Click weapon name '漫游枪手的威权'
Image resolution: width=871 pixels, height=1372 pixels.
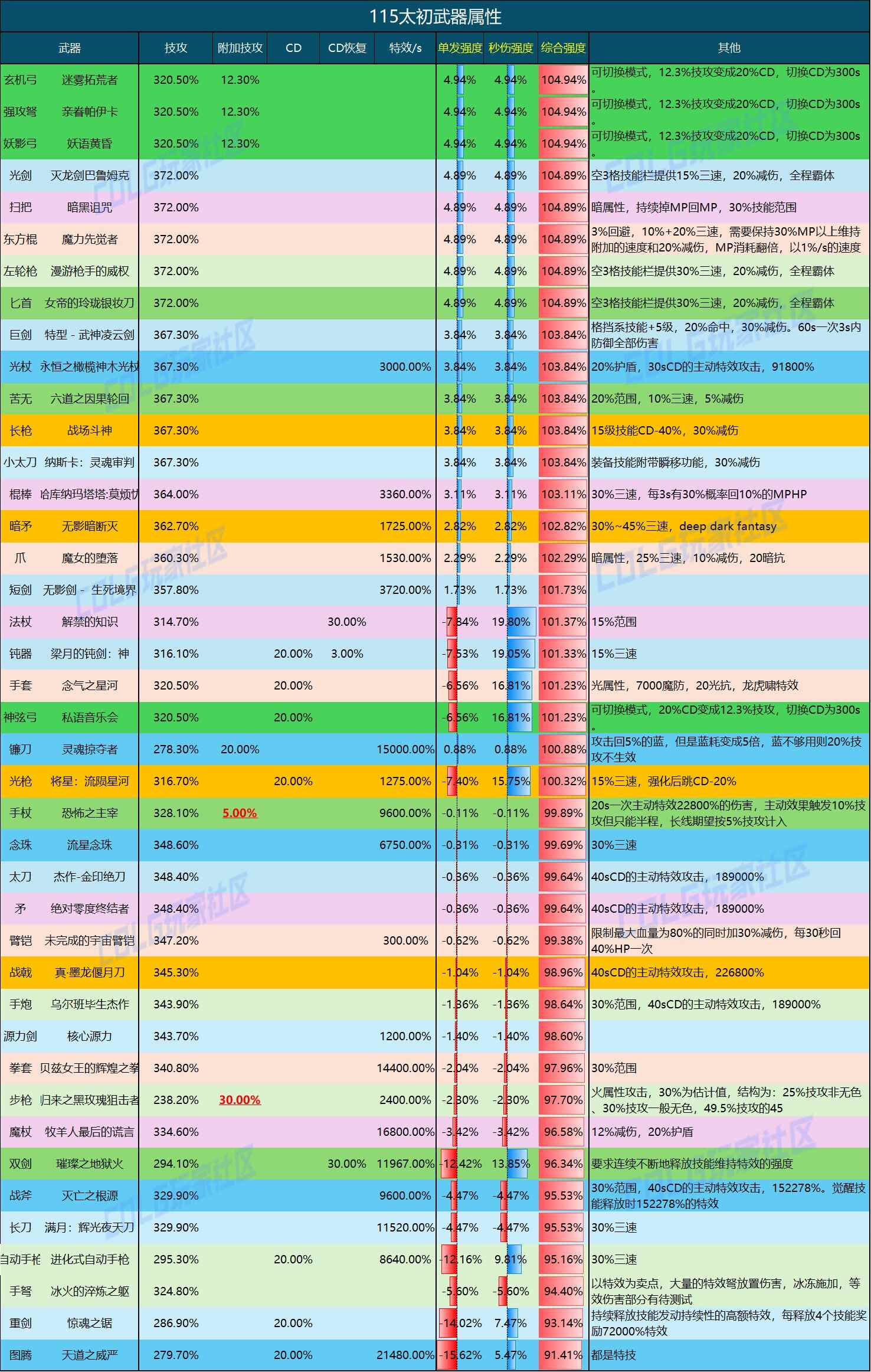90,271
